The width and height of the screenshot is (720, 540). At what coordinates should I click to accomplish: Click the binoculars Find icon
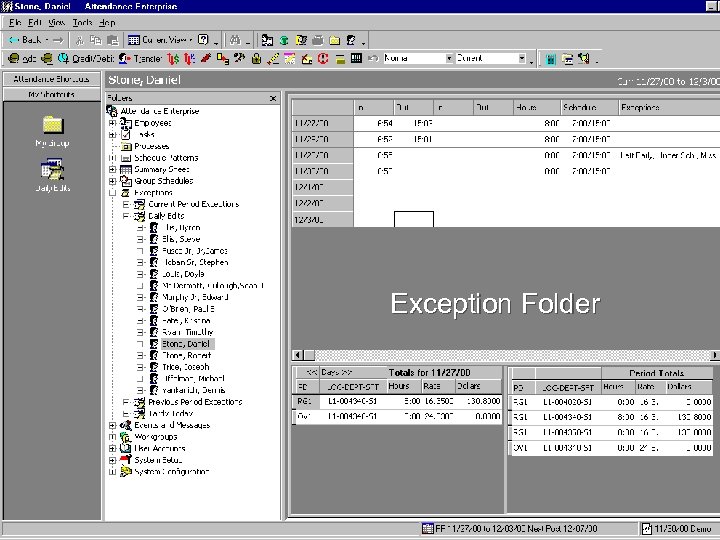[235, 40]
